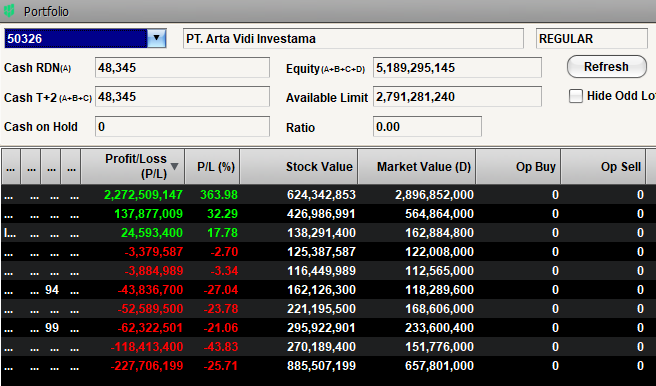Viewport: 656px width, 386px height.
Task: Select the loss value -62,322,501
Action: coord(150,328)
